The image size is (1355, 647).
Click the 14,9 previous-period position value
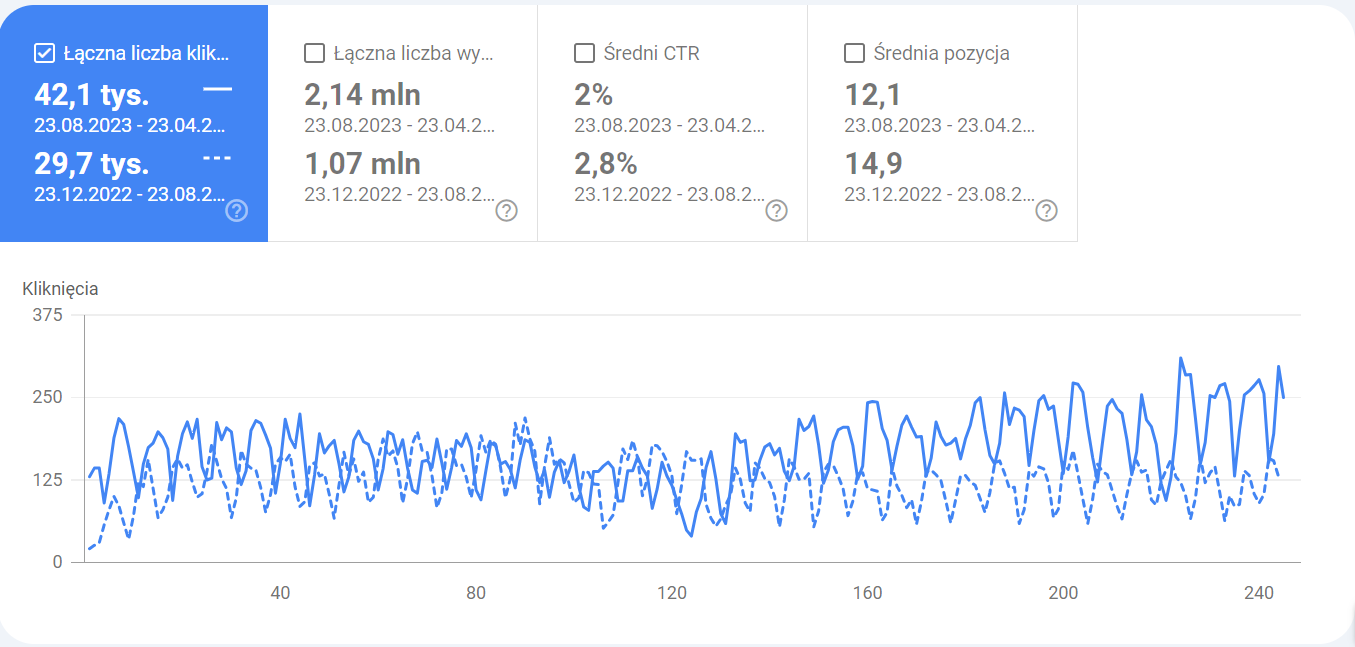[872, 163]
